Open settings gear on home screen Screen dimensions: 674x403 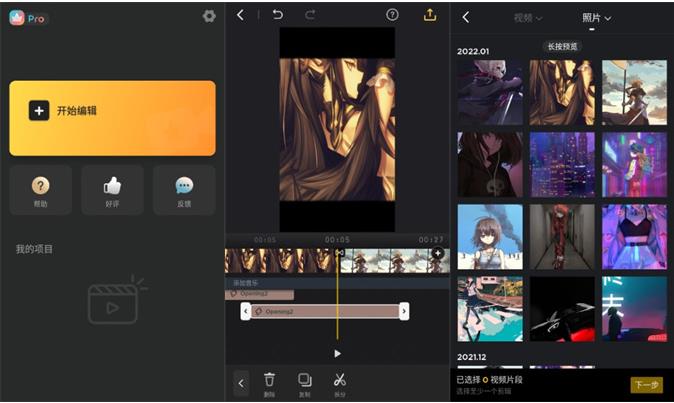(209, 16)
